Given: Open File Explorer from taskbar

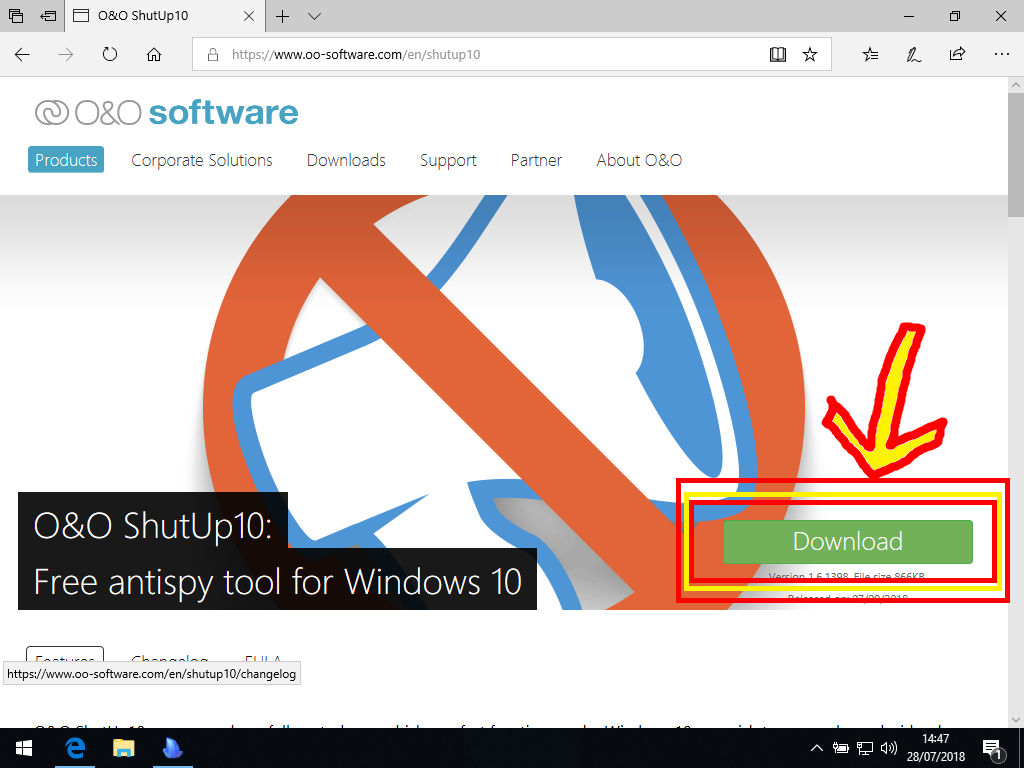Looking at the screenshot, I should (x=123, y=748).
